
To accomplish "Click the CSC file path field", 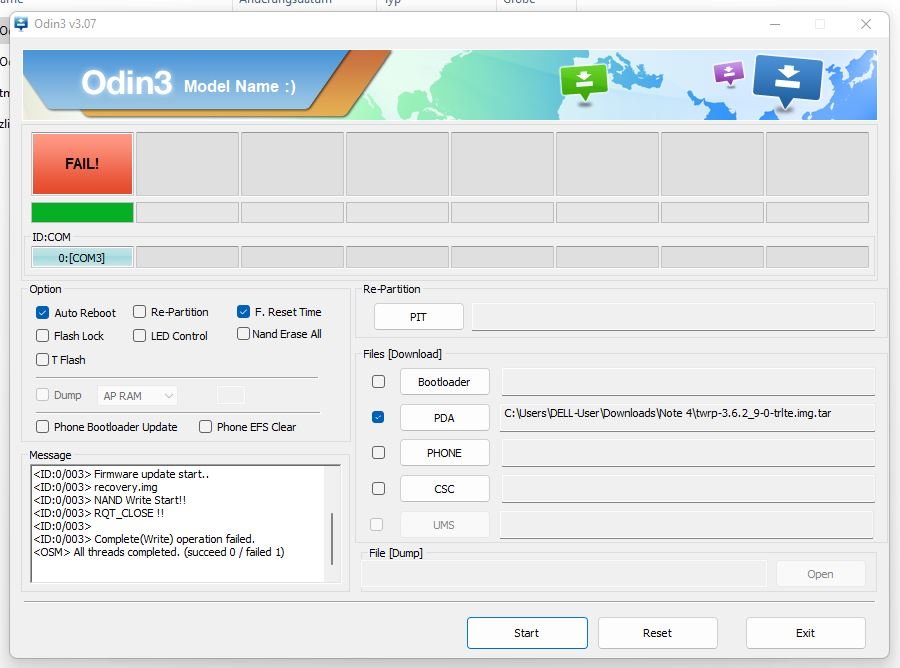I will (x=688, y=489).
